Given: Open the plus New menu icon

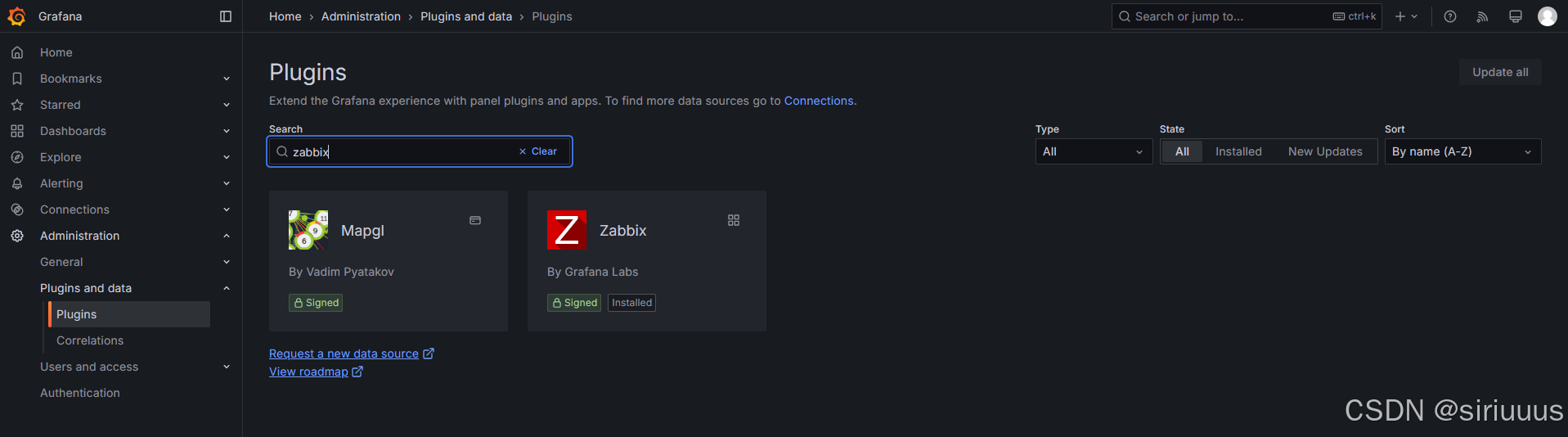Looking at the screenshot, I should (x=1406, y=16).
